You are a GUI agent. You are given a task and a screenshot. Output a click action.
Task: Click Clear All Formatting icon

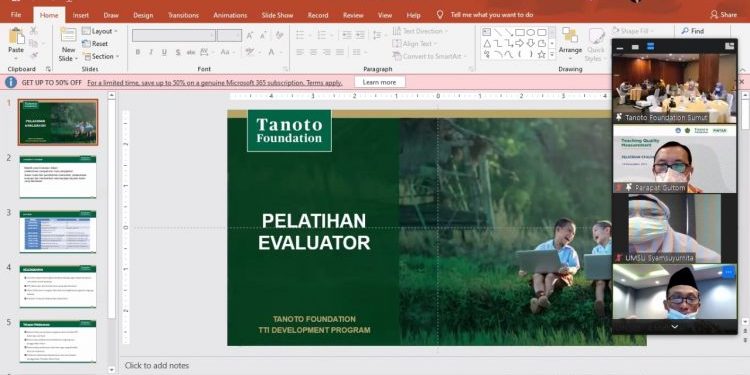coord(280,35)
